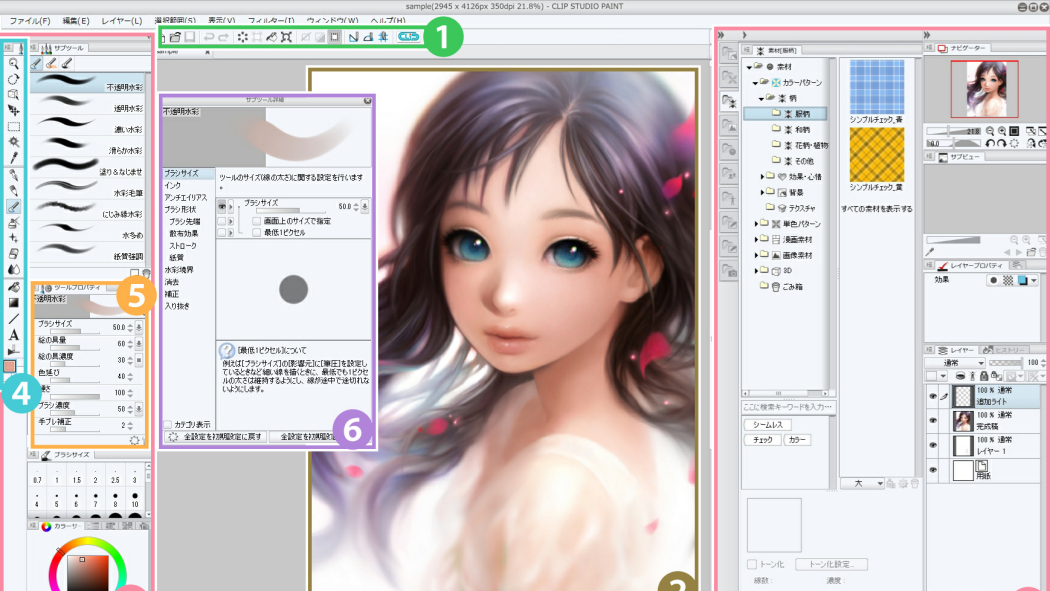The height and width of the screenshot is (591, 1050).
Task: Check カテゴリ表示 checkbox
Action: 167,424
